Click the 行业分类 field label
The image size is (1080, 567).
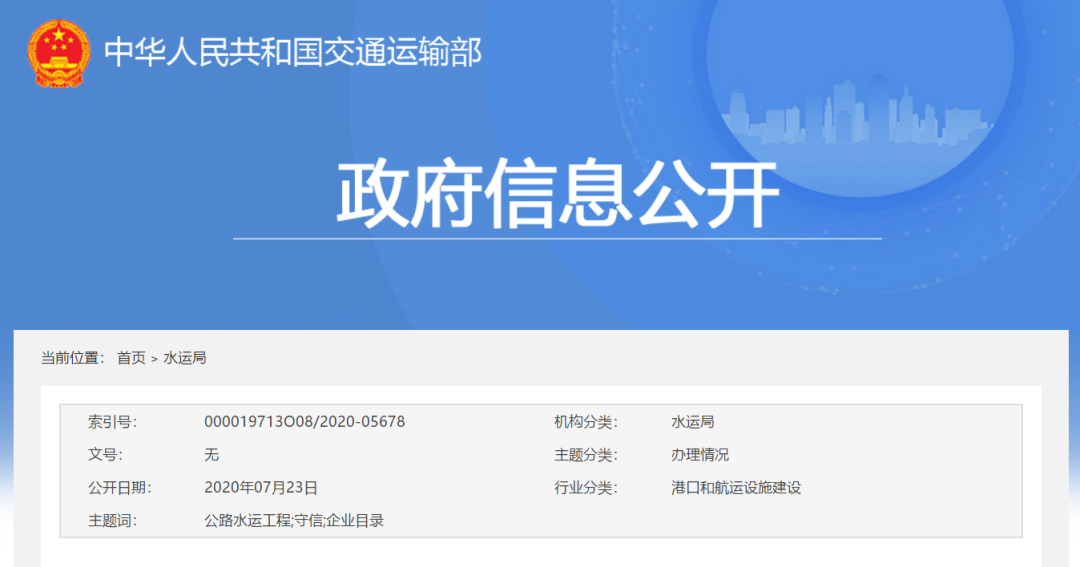coord(585,488)
